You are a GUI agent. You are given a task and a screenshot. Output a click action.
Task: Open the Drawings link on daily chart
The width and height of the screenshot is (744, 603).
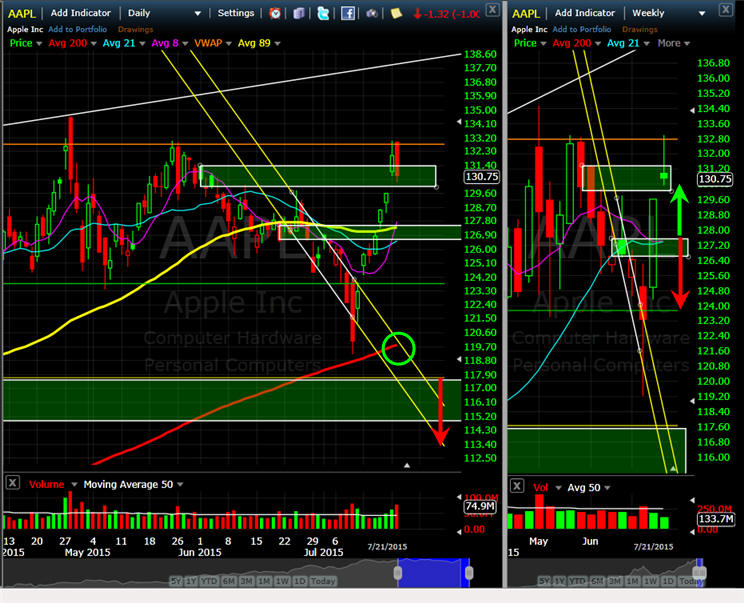click(135, 29)
